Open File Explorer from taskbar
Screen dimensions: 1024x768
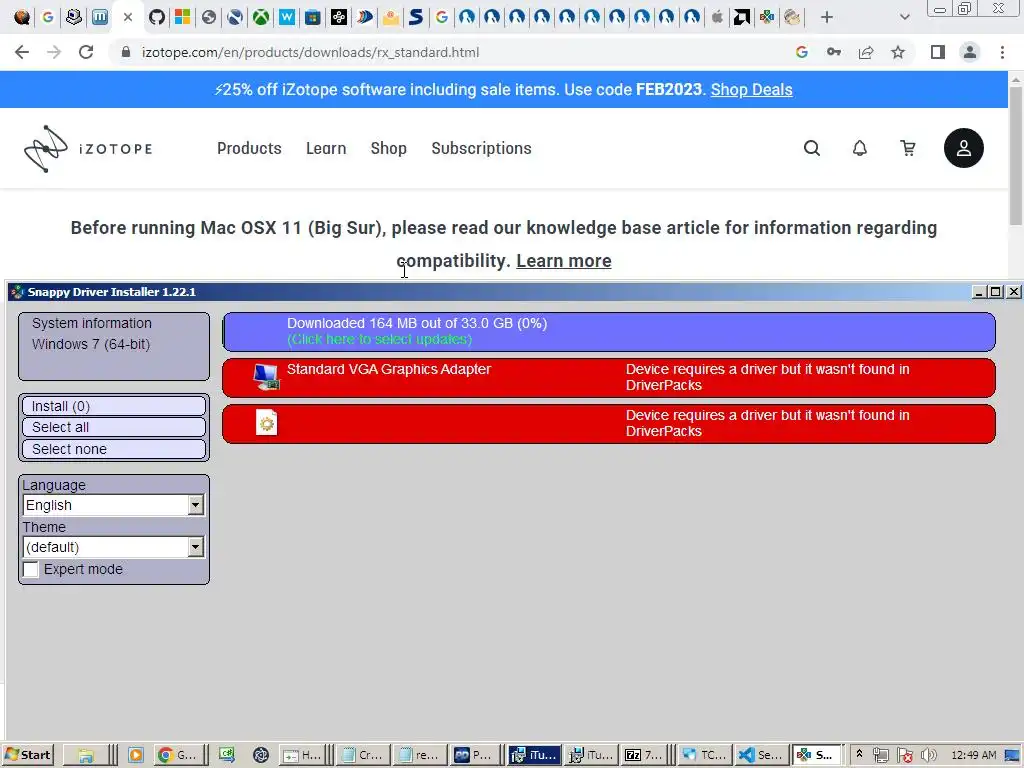pyautogui.click(x=86, y=755)
